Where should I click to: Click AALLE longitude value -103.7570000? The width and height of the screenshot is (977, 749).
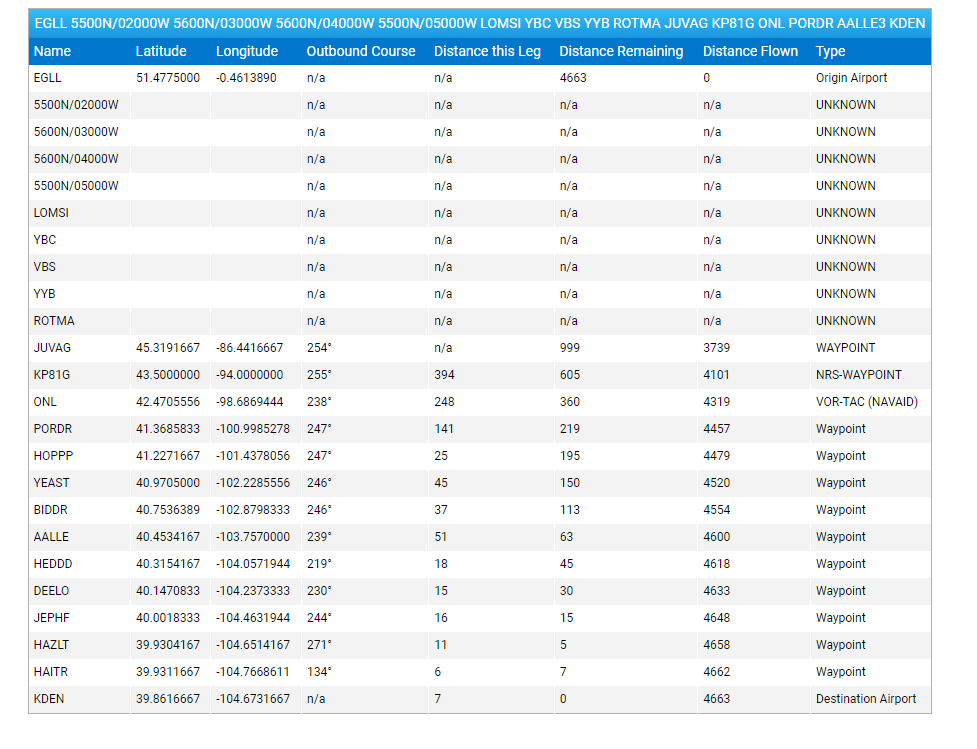pyautogui.click(x=252, y=537)
